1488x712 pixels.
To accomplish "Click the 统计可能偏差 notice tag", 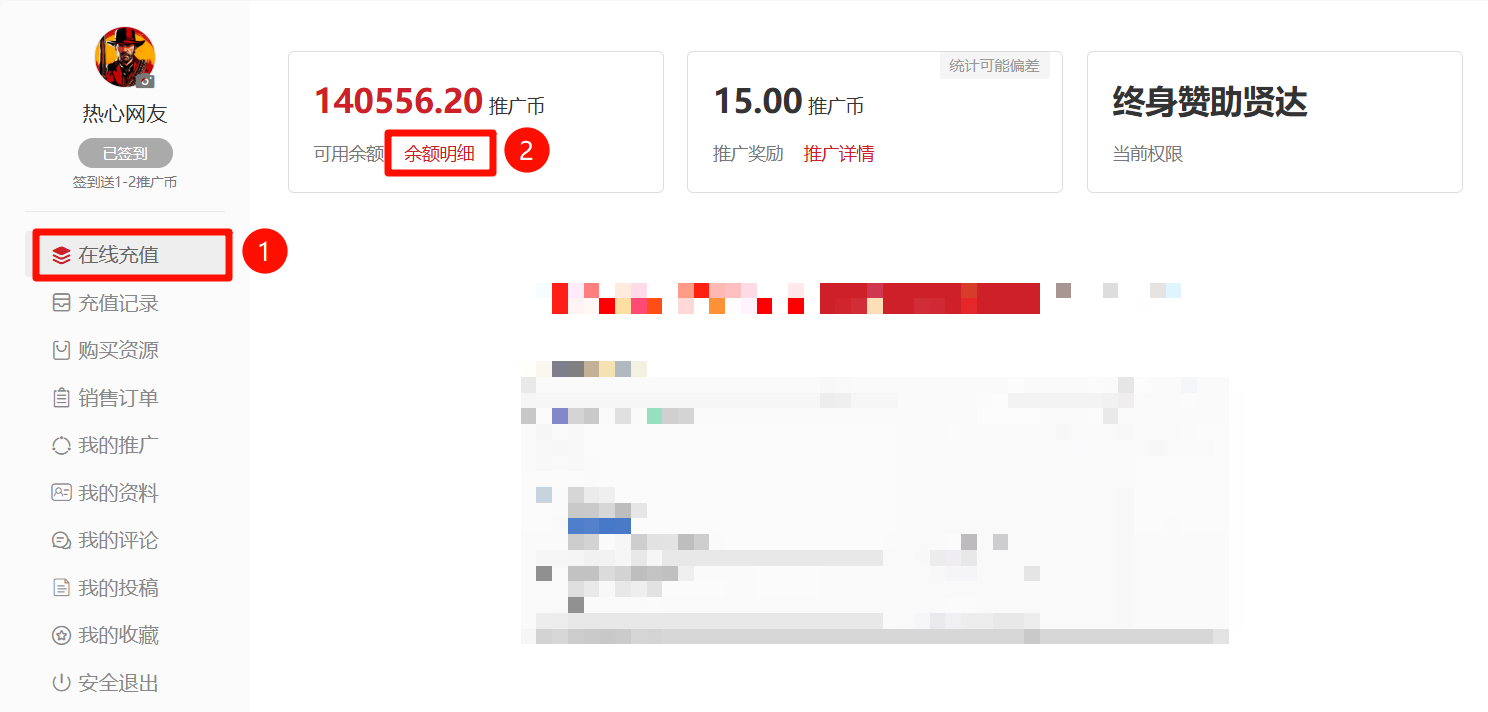I will (994, 66).
